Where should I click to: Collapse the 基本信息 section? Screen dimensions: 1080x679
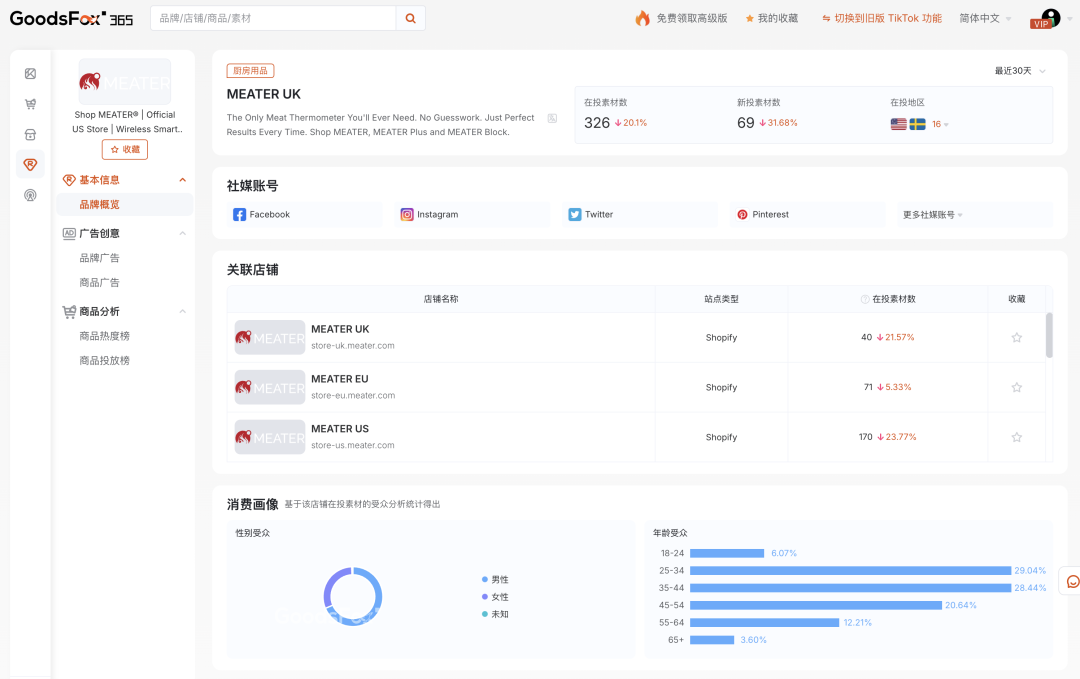(181, 181)
